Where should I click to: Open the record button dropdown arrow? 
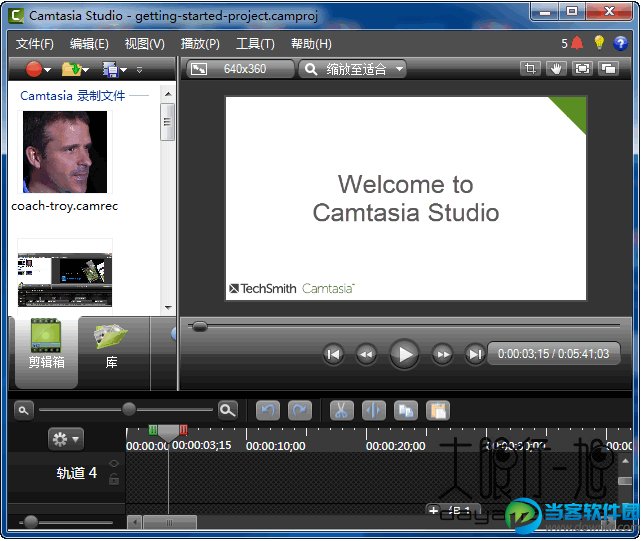coord(48,70)
